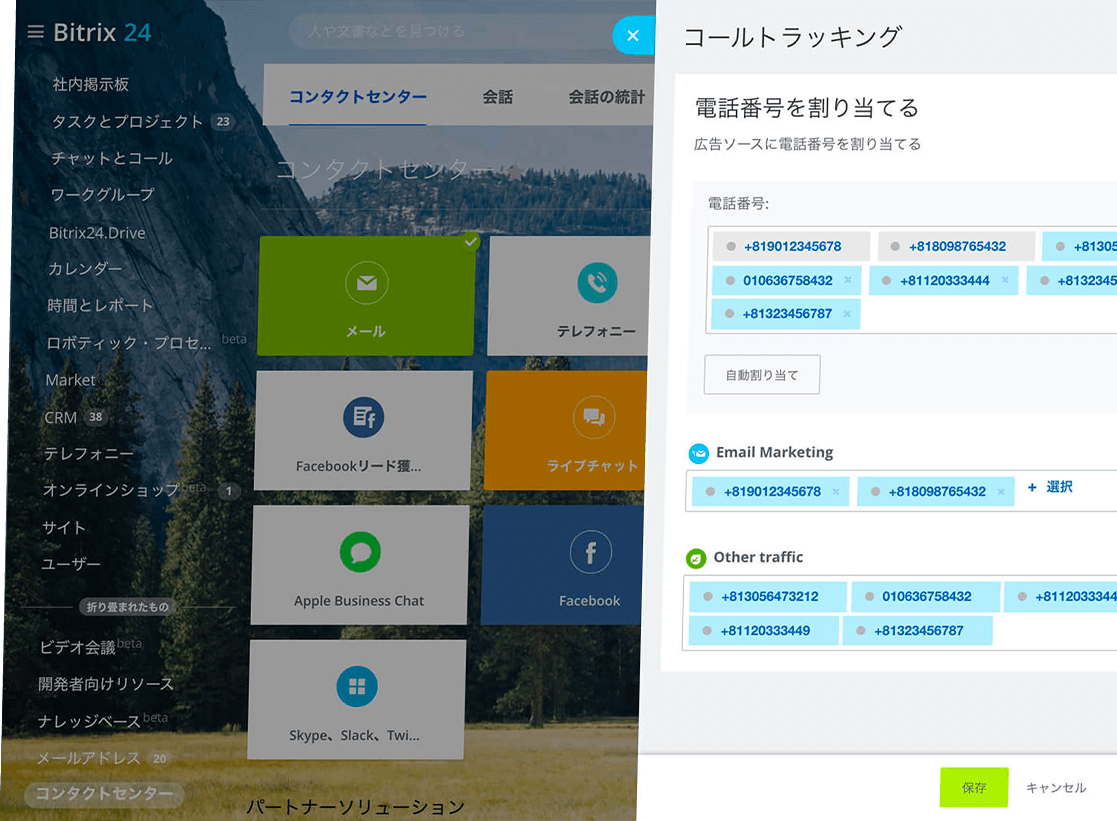Open 社内掲示板 in the sidebar
1117x821 pixels.
pos(90,84)
